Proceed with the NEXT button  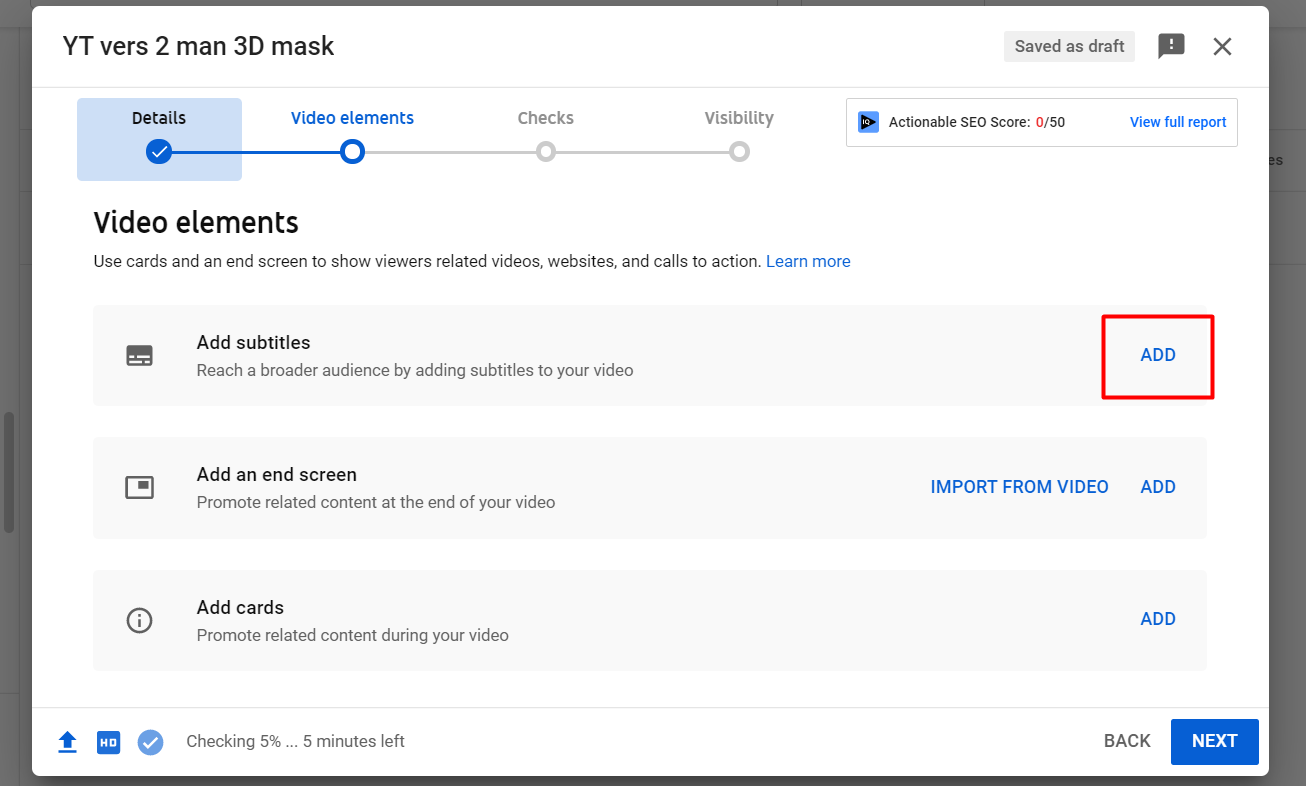(1214, 741)
